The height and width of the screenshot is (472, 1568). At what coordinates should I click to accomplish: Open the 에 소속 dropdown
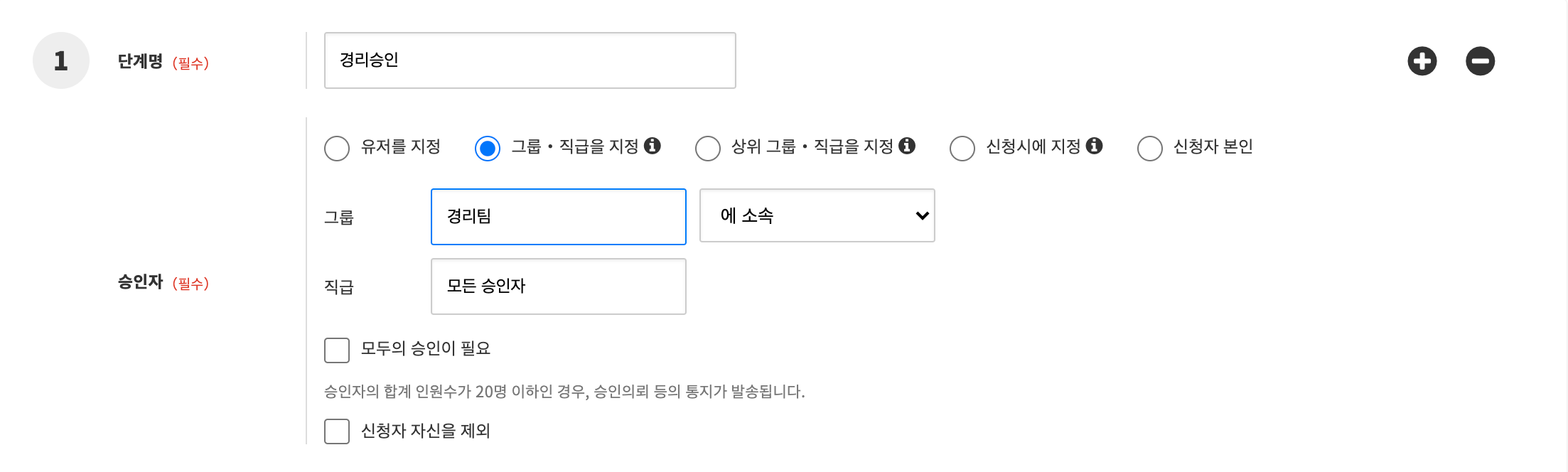click(817, 215)
